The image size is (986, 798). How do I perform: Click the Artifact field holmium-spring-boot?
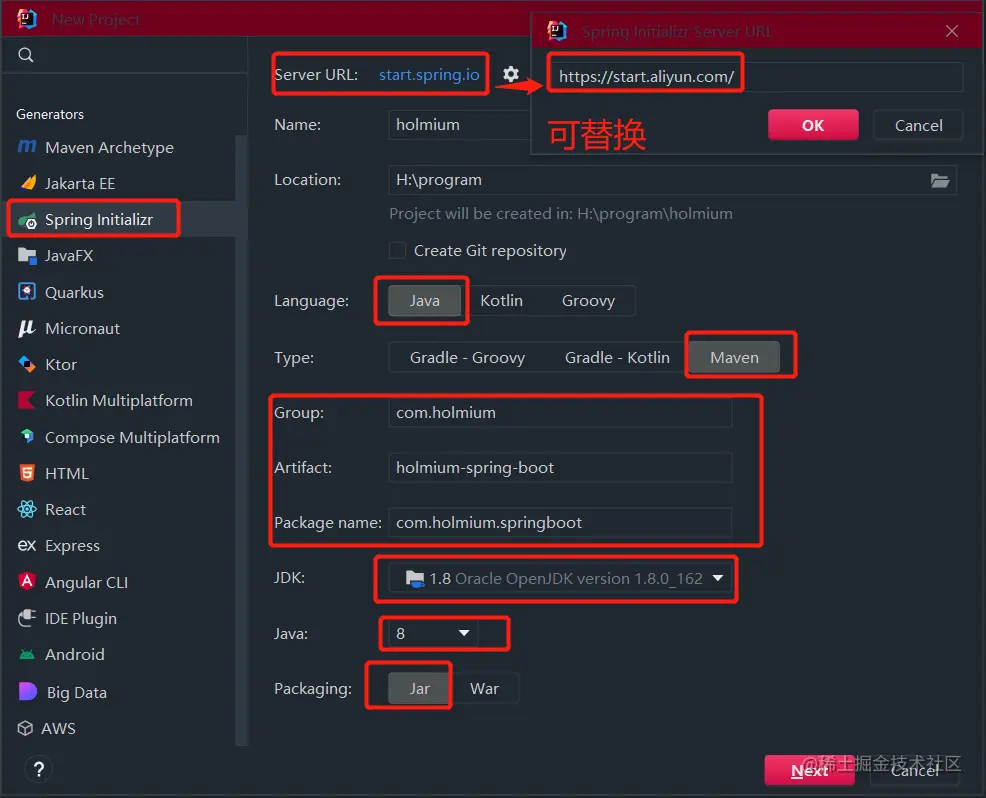click(x=560, y=468)
